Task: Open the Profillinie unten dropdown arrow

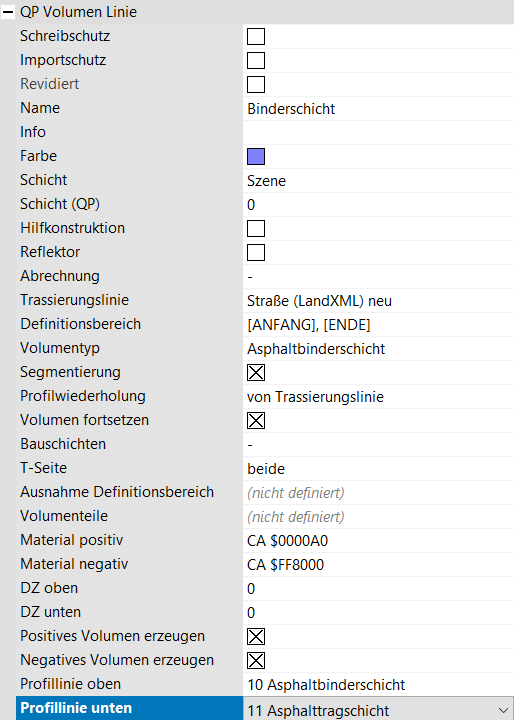Action: tap(503, 710)
